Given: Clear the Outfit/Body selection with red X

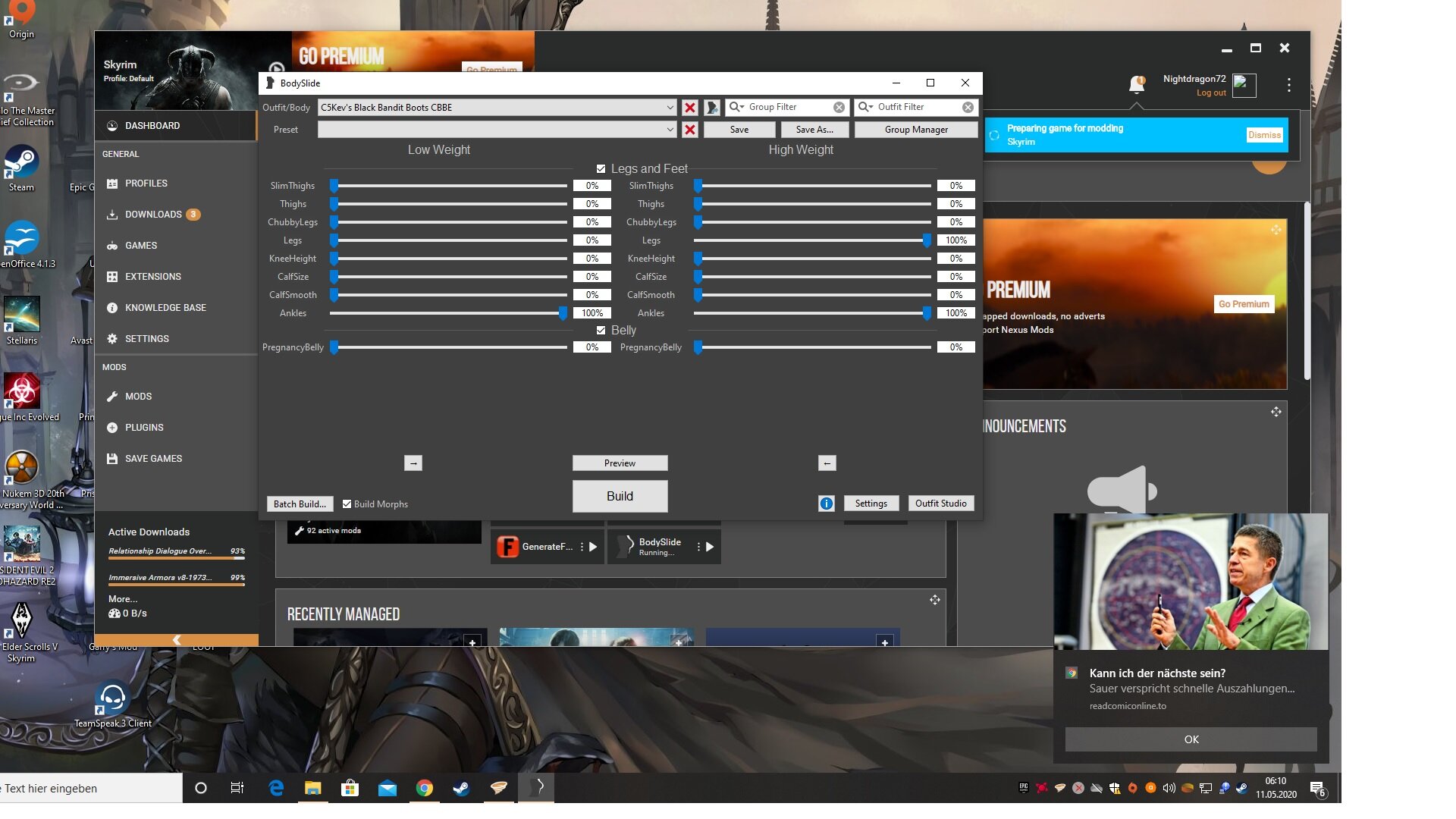Looking at the screenshot, I should point(690,108).
